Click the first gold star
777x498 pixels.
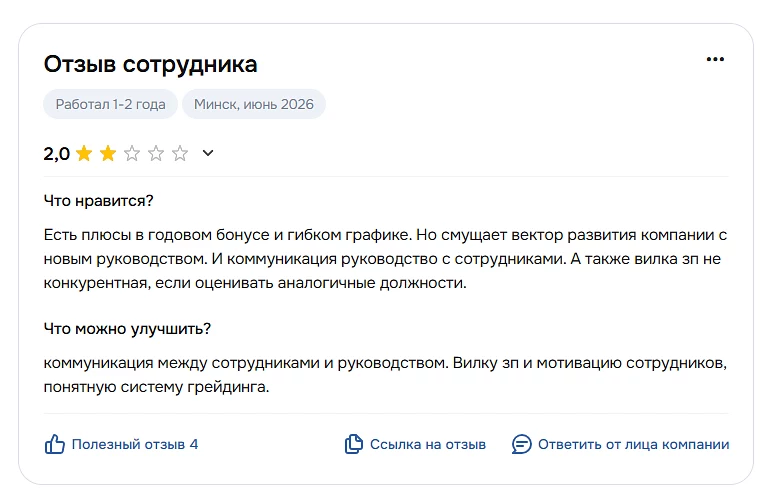84,154
